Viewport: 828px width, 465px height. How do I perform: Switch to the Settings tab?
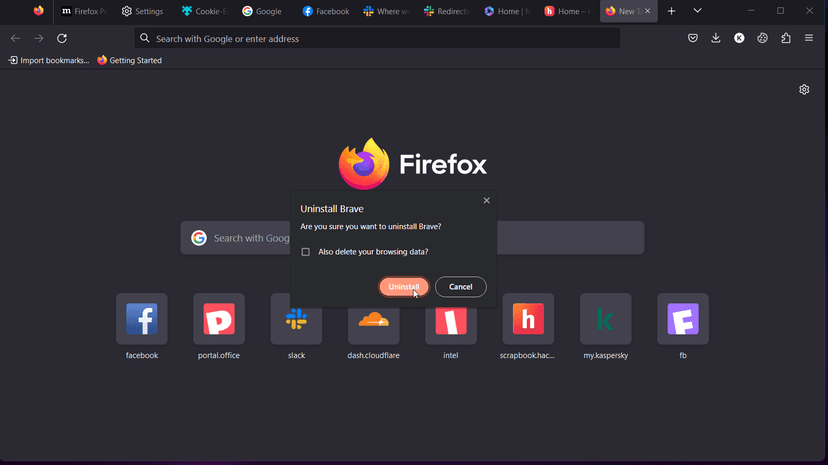pos(142,11)
